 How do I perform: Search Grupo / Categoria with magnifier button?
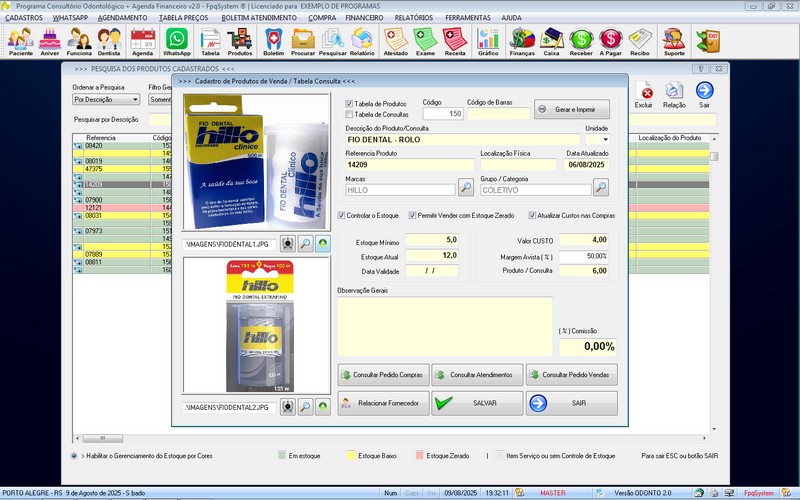pos(601,187)
